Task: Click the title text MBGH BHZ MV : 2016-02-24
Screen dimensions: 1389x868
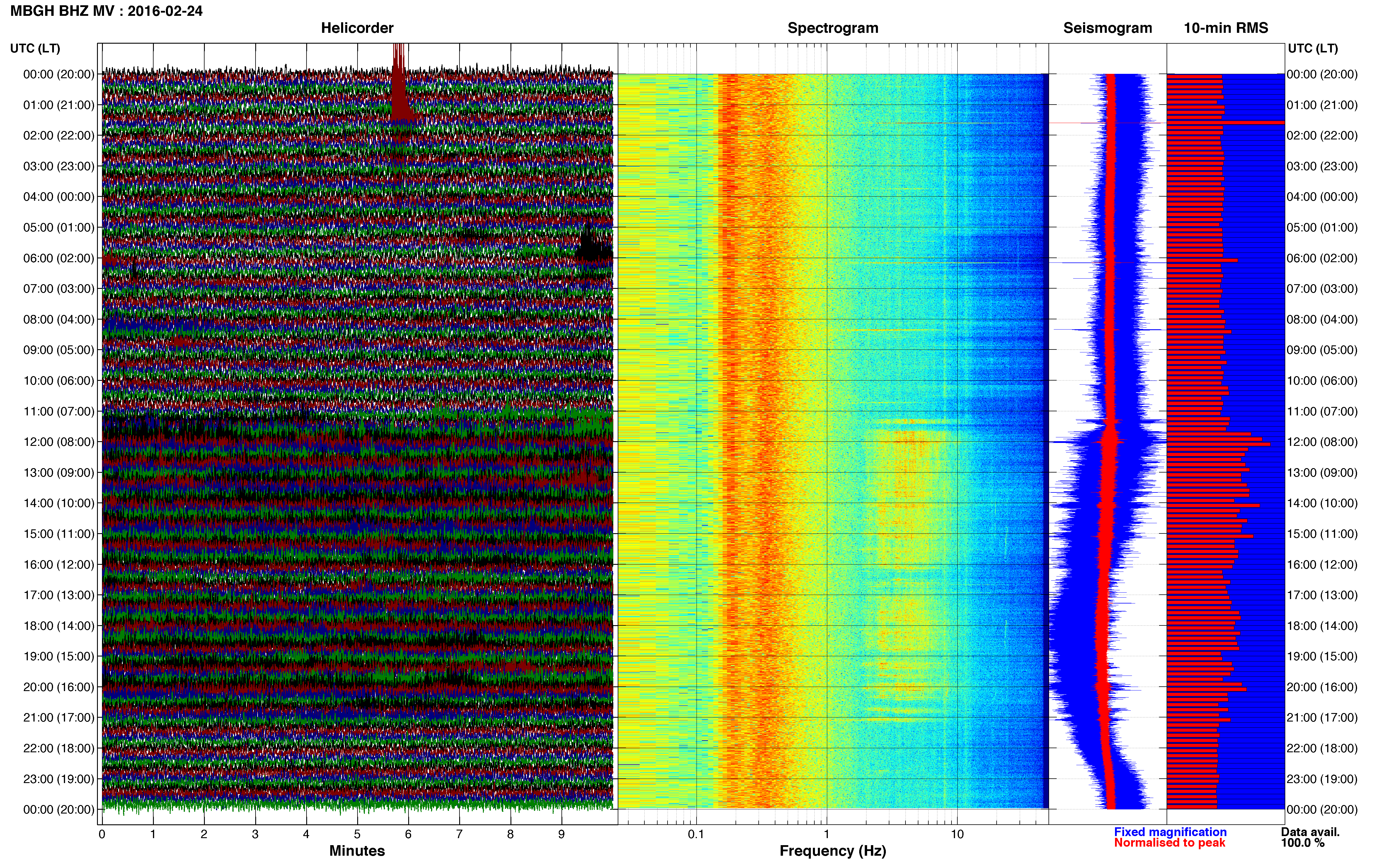Action: click(x=106, y=11)
